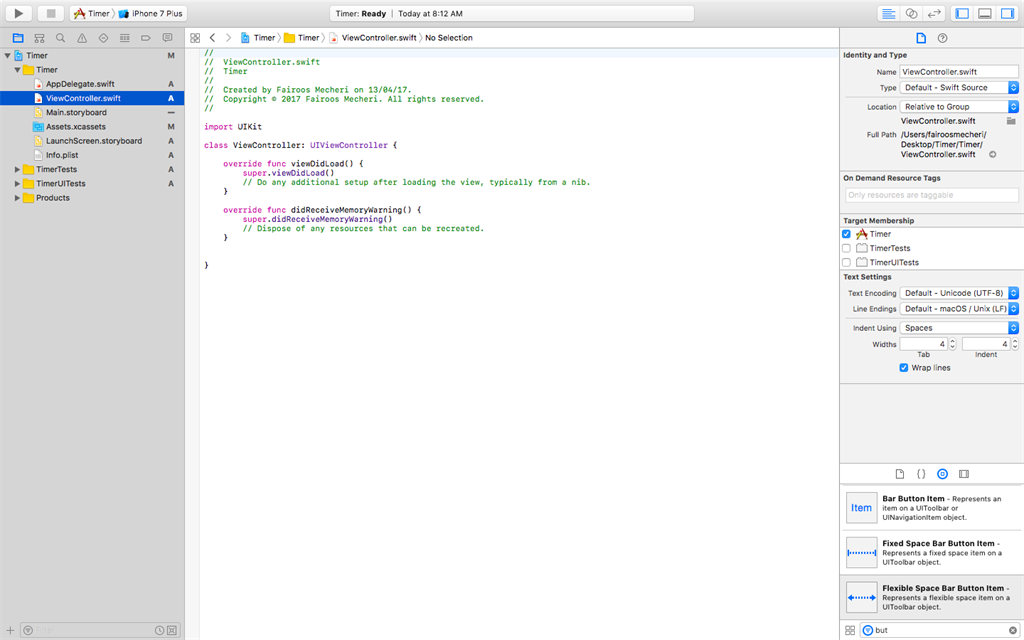Show the Quick Help inspector
Screen dimensions: 1024x640
point(942,38)
